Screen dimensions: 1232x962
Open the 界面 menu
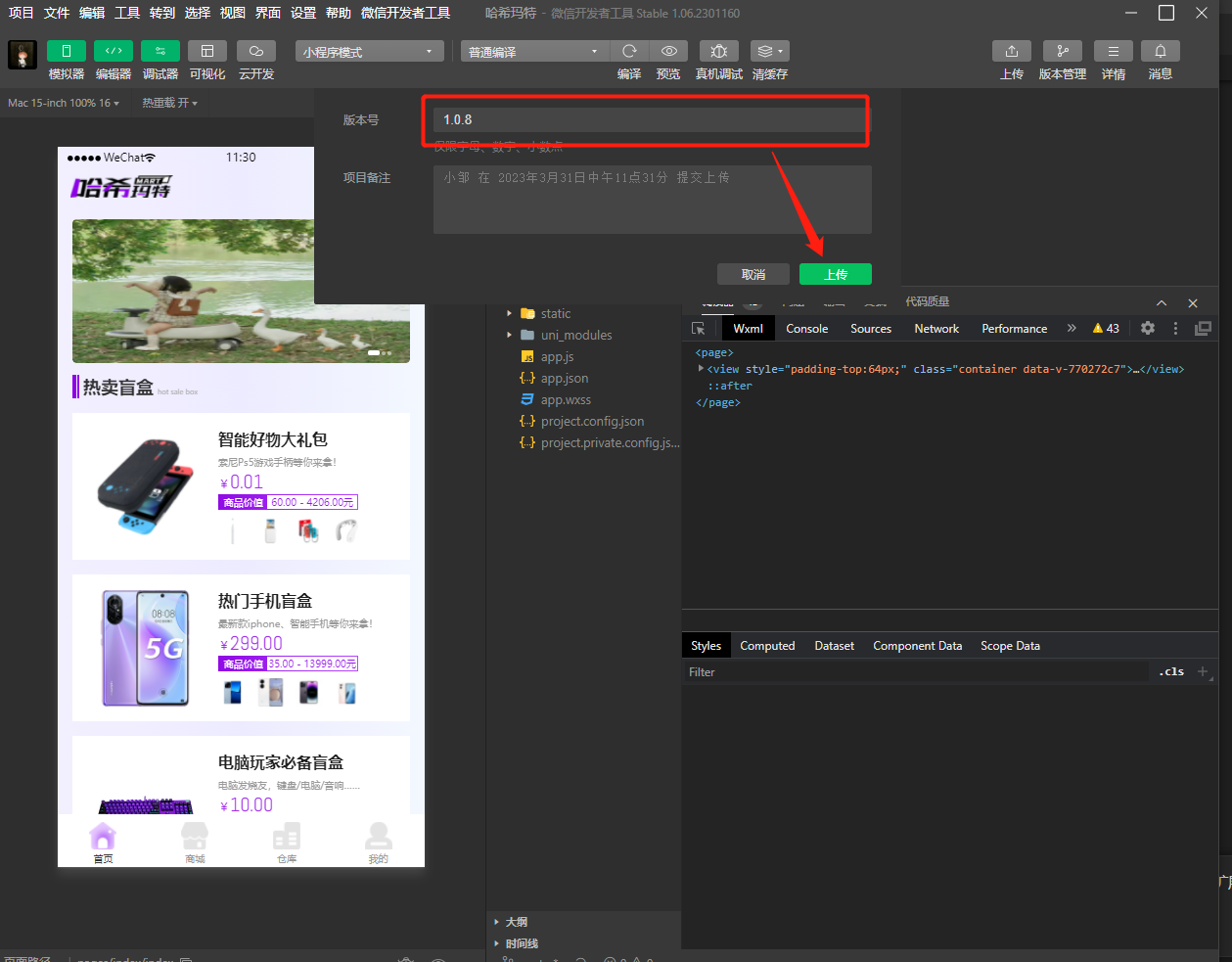coord(268,13)
